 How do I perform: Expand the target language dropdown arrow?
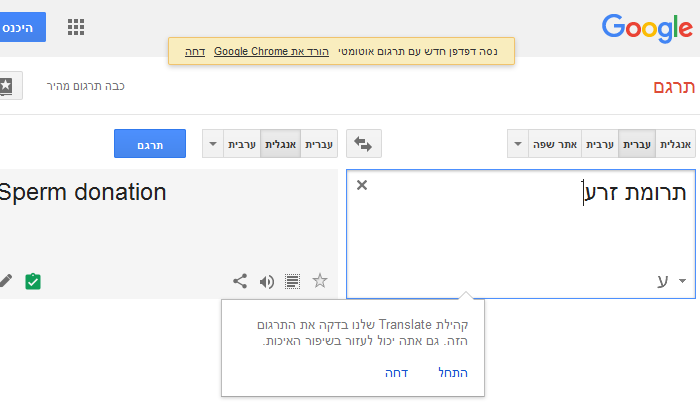(x=213, y=144)
